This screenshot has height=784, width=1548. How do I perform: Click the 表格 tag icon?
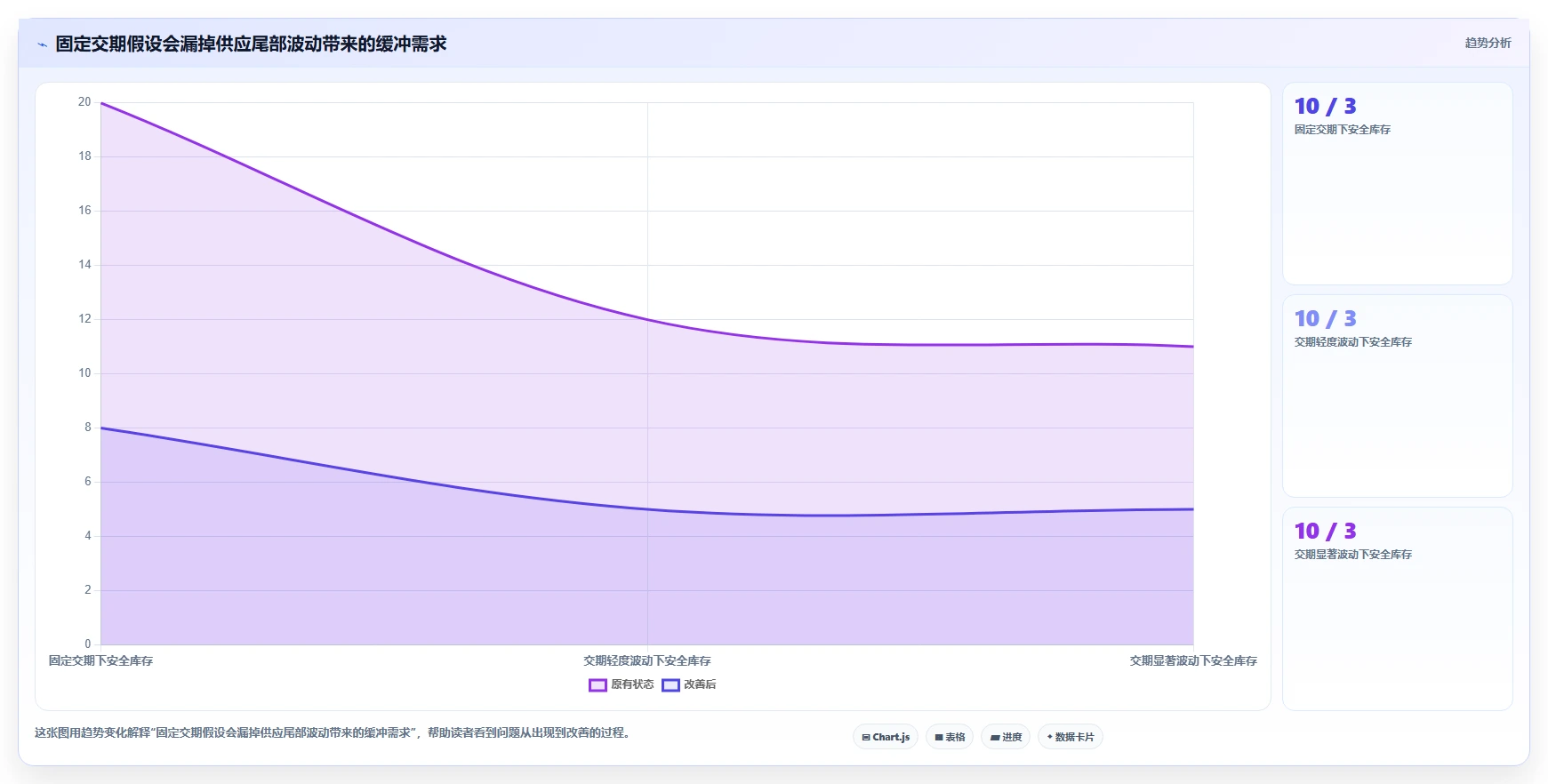(939, 737)
